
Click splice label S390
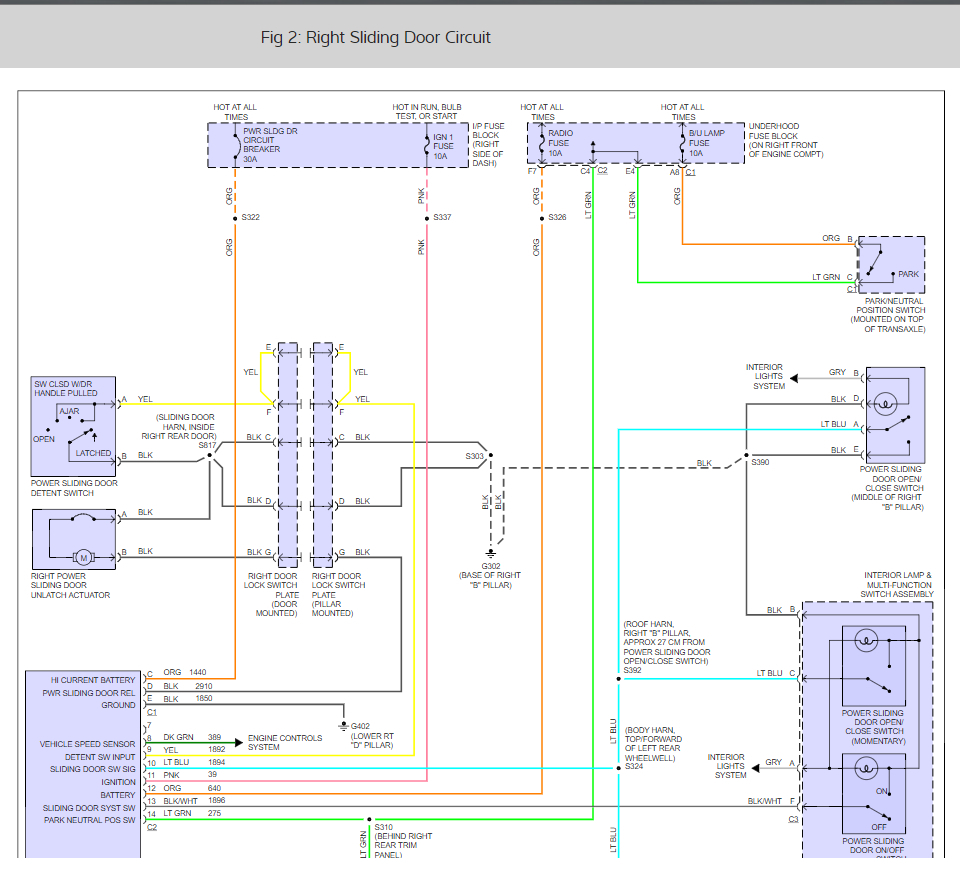[x=760, y=462]
